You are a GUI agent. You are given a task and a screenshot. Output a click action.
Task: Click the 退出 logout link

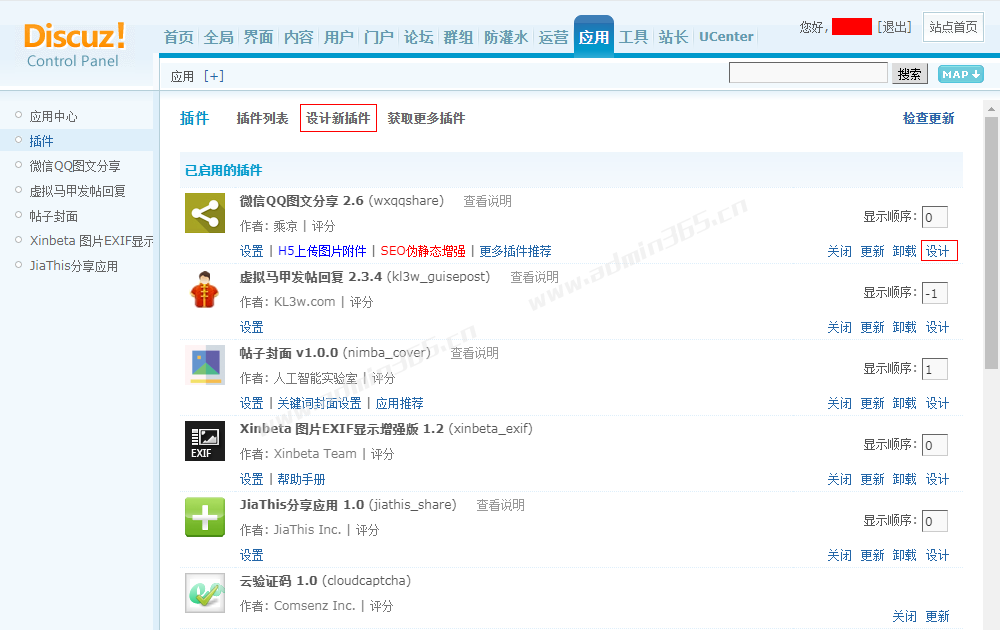[x=894, y=27]
